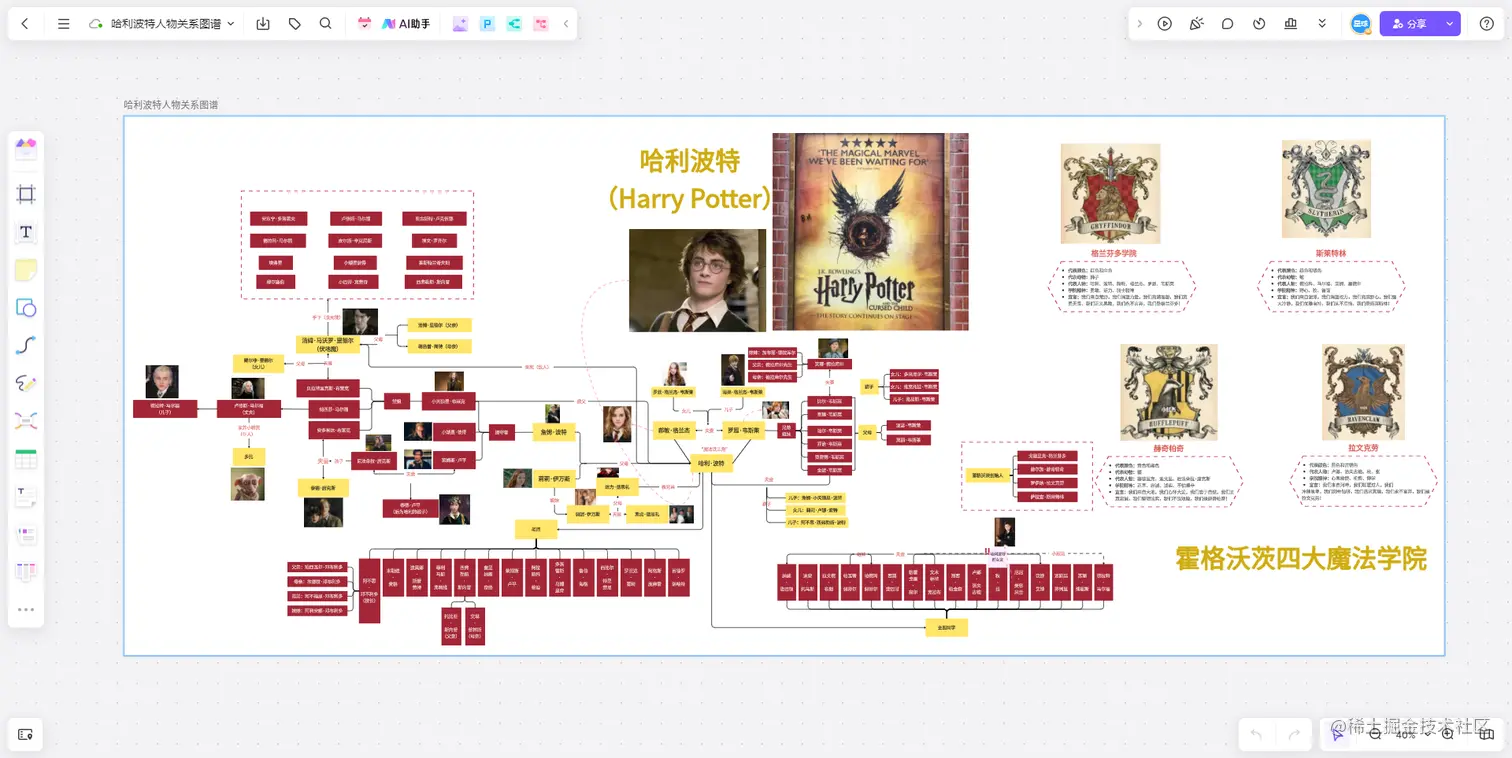
Task: Click the user avatar badge
Action: point(1361,24)
